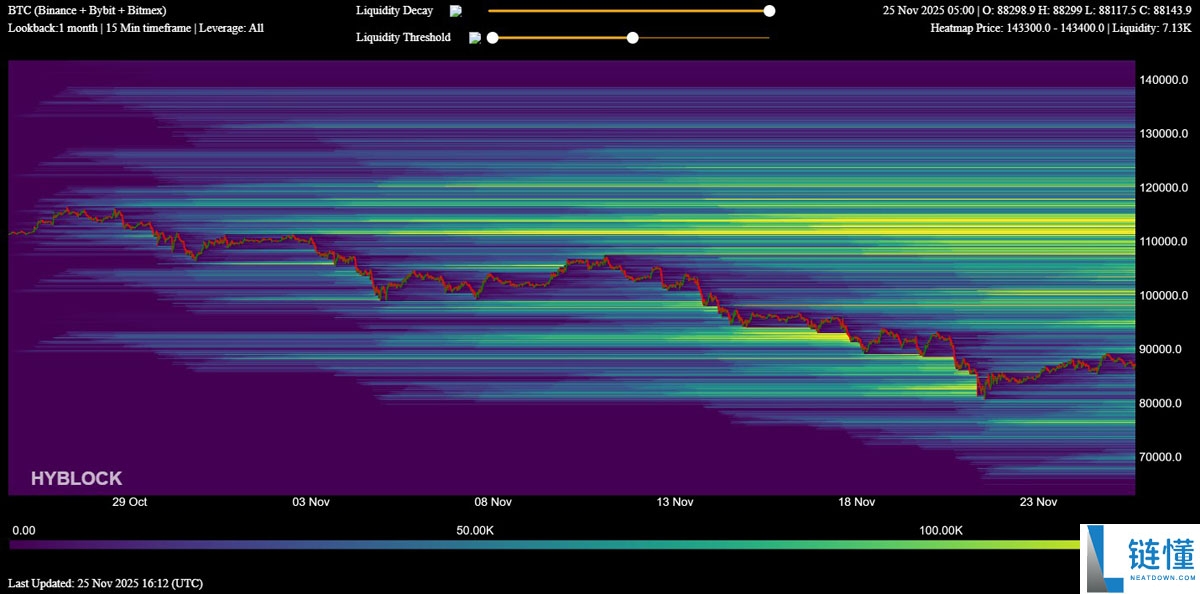Screen dimensions: 1200x594
Task: Click the 08 Nov date label
Action: pyautogui.click(x=493, y=502)
